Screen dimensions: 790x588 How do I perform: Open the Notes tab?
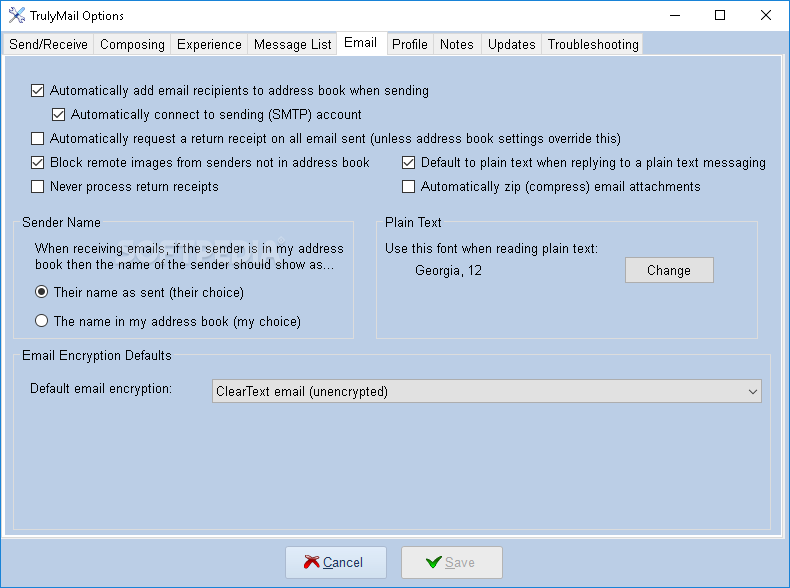(456, 44)
